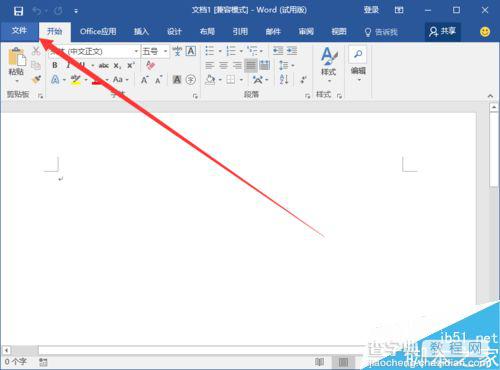Switch to the Insert (插入) tab

(x=141, y=32)
